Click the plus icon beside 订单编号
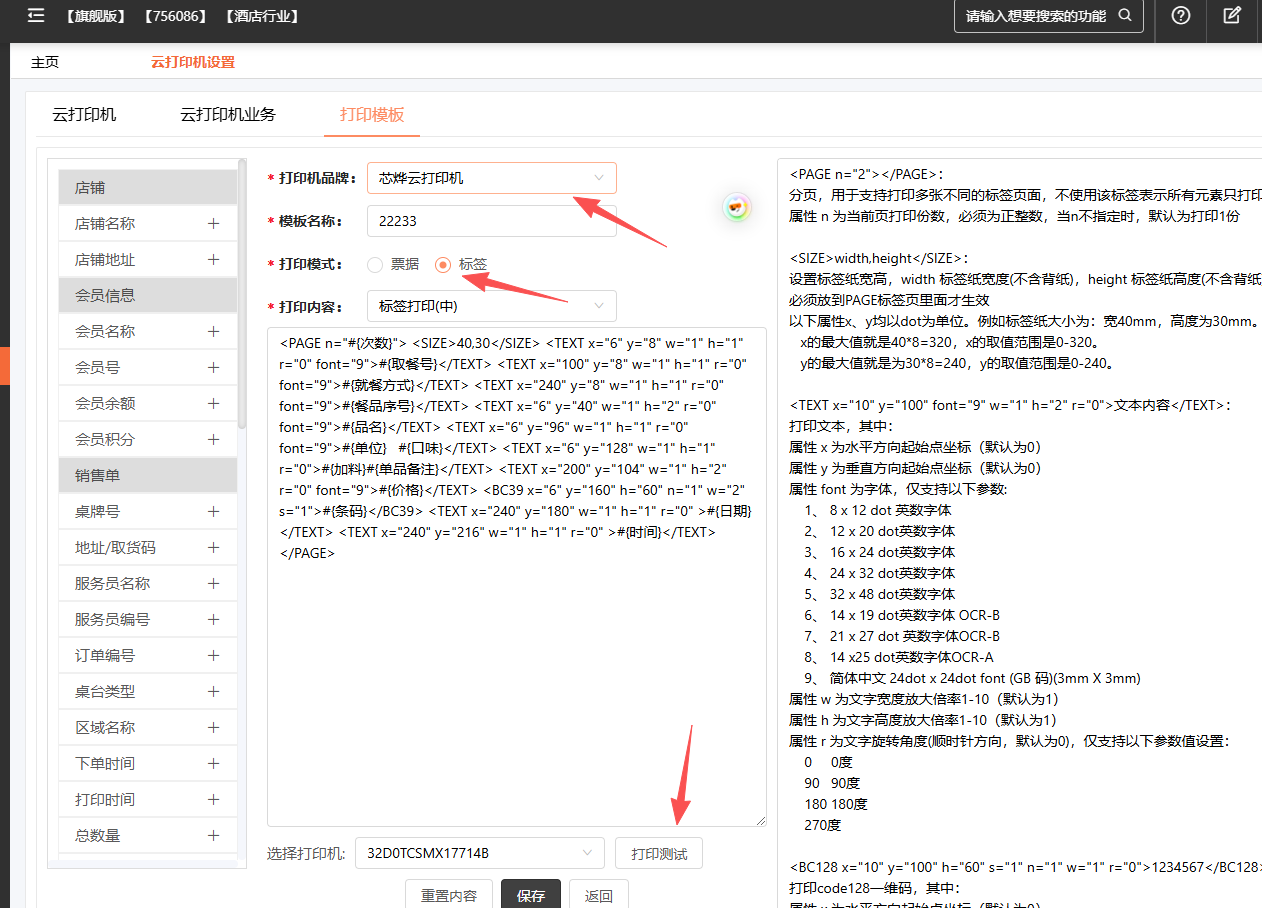This screenshot has height=908, width=1262. [x=213, y=656]
